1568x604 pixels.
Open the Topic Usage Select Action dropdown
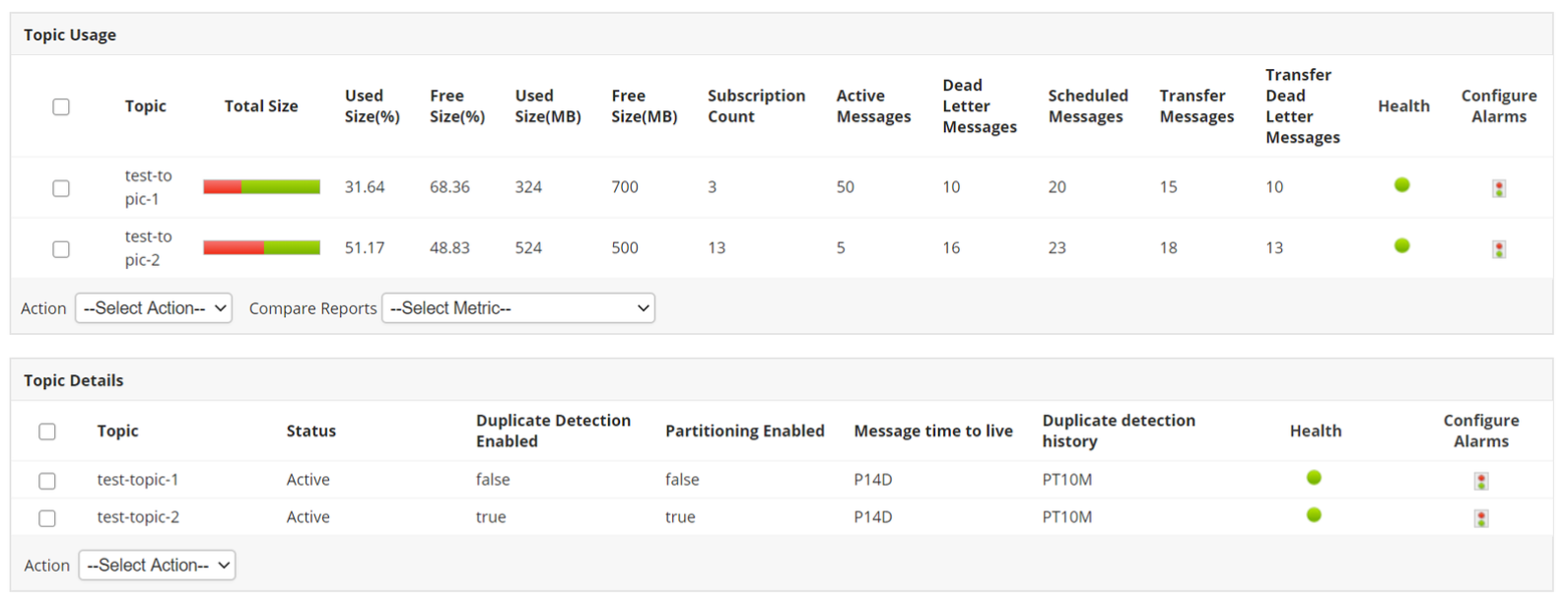pos(154,308)
